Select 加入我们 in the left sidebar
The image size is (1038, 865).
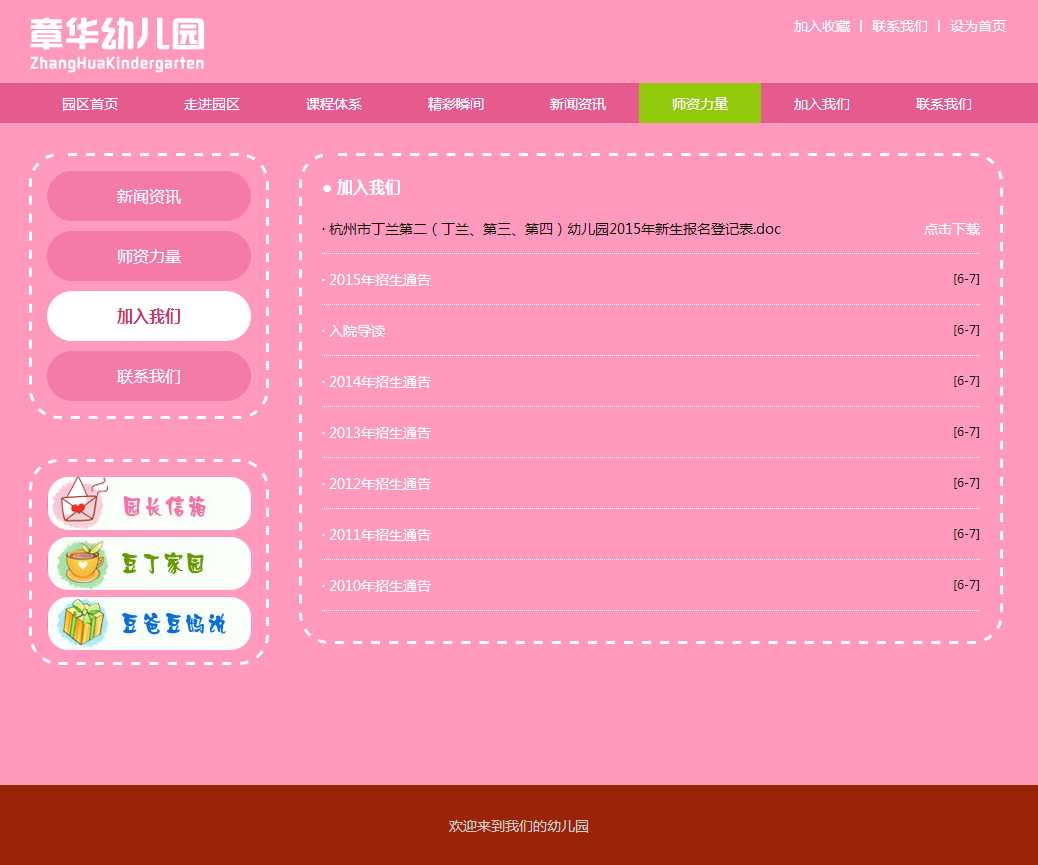(149, 317)
